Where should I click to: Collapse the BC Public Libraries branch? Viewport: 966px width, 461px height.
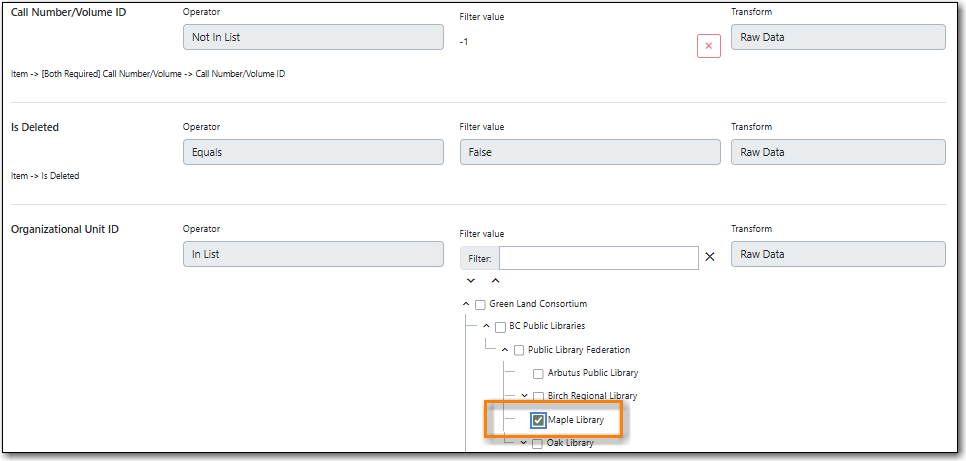tap(485, 327)
